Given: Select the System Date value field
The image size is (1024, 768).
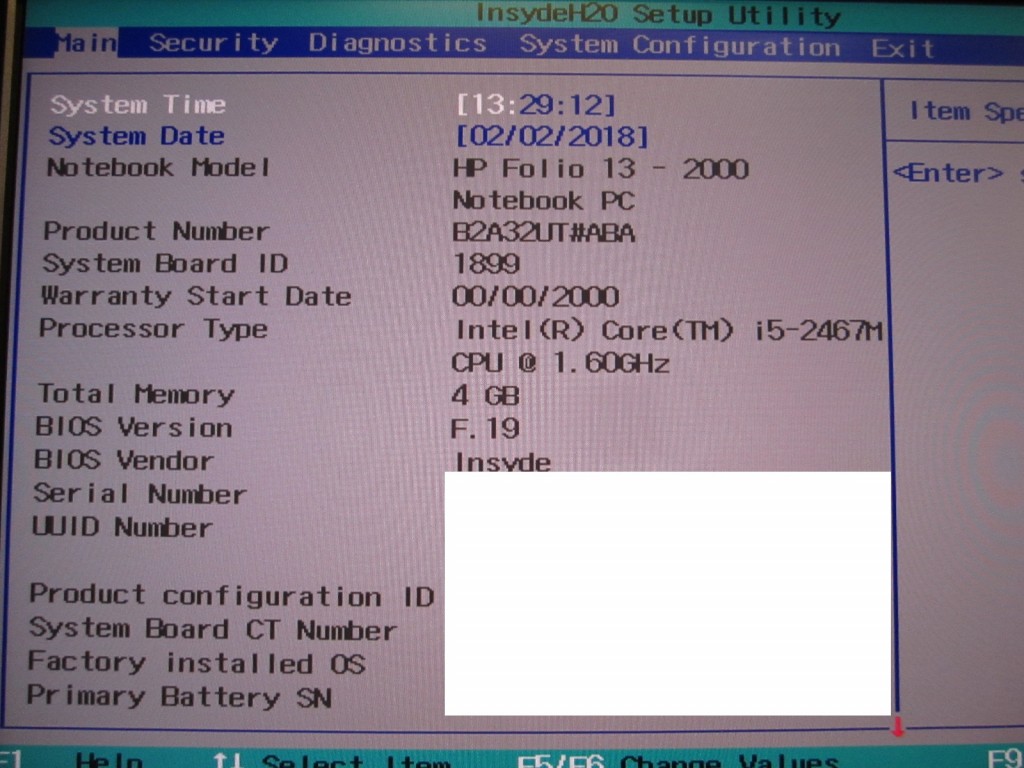Looking at the screenshot, I should pyautogui.click(x=552, y=136).
